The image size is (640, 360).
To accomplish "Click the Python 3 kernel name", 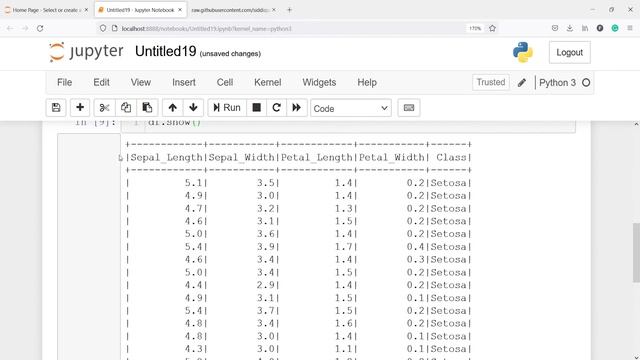I will point(557,83).
